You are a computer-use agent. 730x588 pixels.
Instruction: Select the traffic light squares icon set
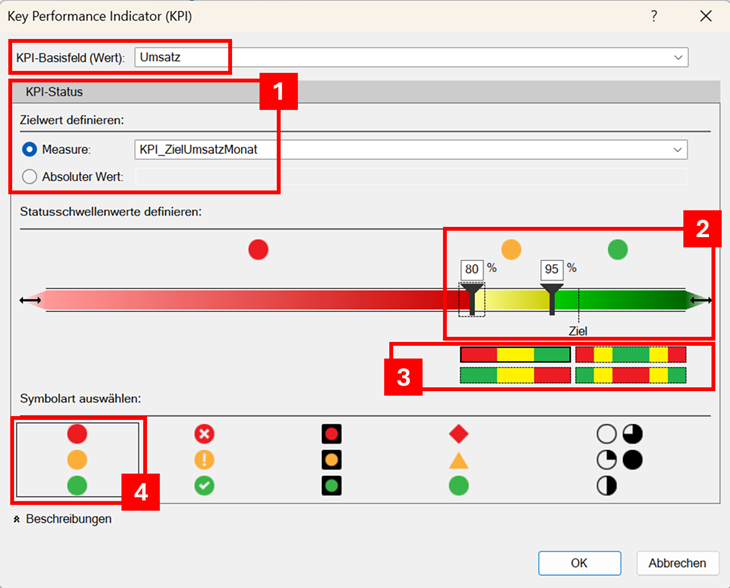331,460
